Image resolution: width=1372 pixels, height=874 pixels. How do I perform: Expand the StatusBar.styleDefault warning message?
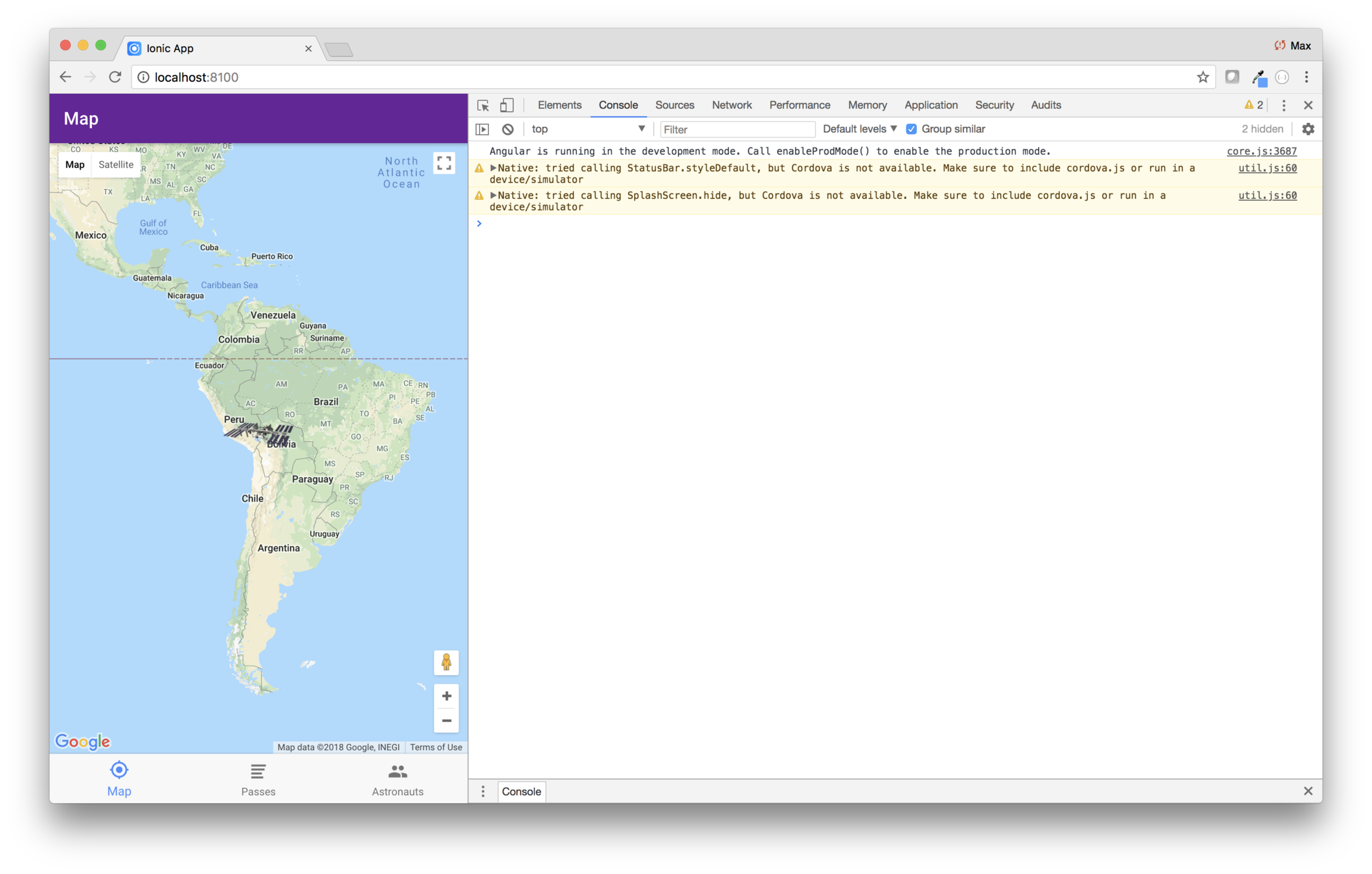click(x=493, y=168)
